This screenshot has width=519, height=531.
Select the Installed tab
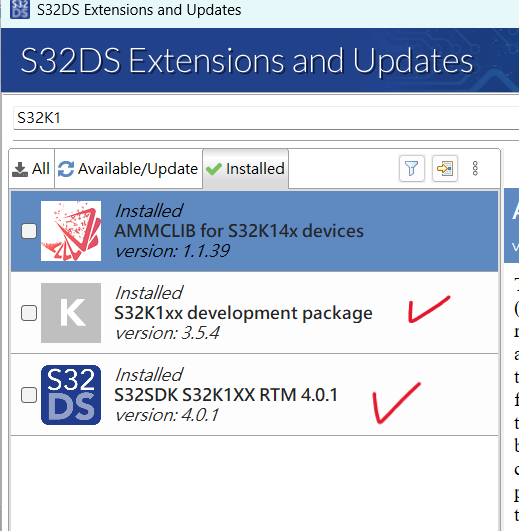point(246,169)
